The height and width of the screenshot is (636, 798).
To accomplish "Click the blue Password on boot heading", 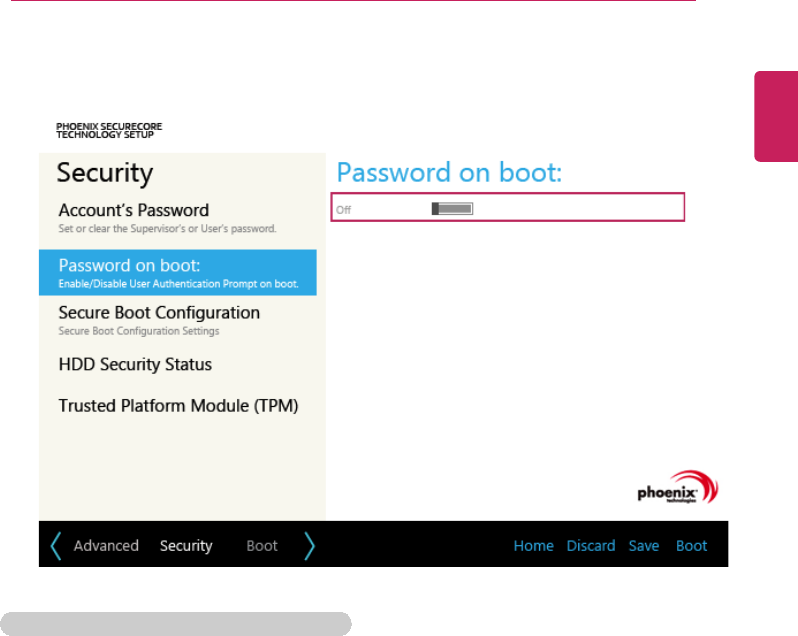I will [450, 172].
